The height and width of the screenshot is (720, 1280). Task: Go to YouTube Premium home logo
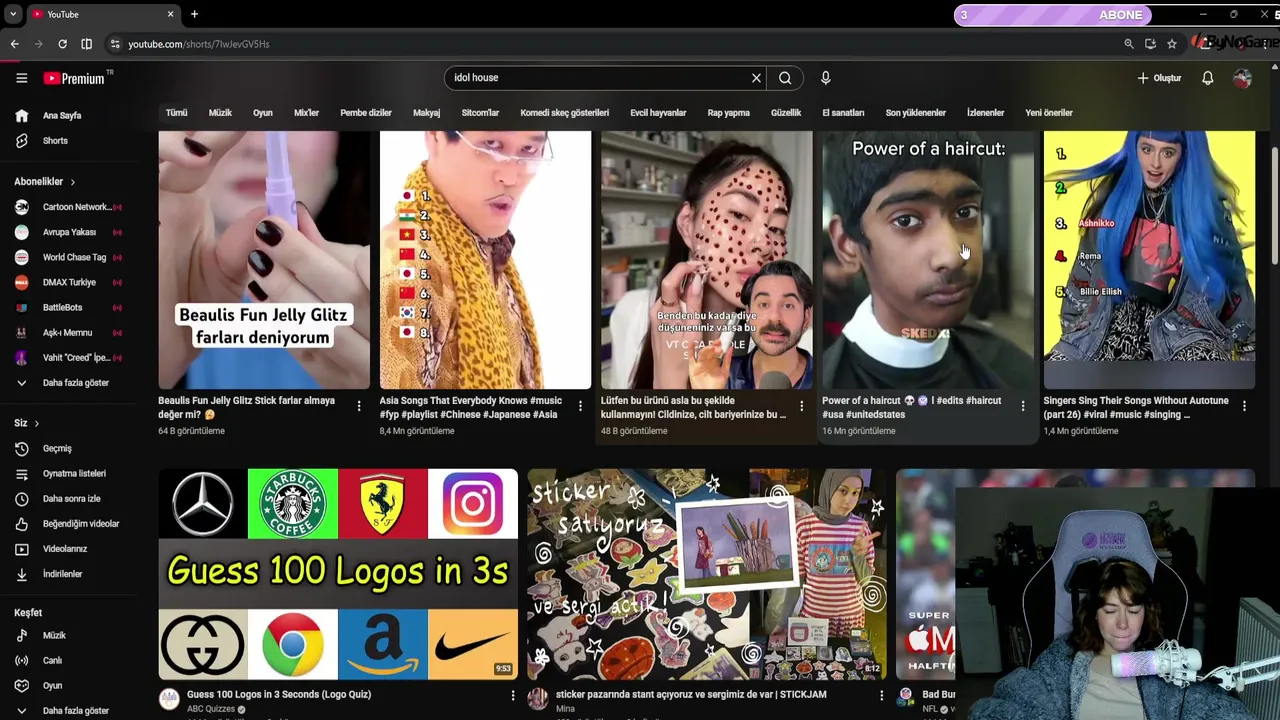click(x=75, y=78)
